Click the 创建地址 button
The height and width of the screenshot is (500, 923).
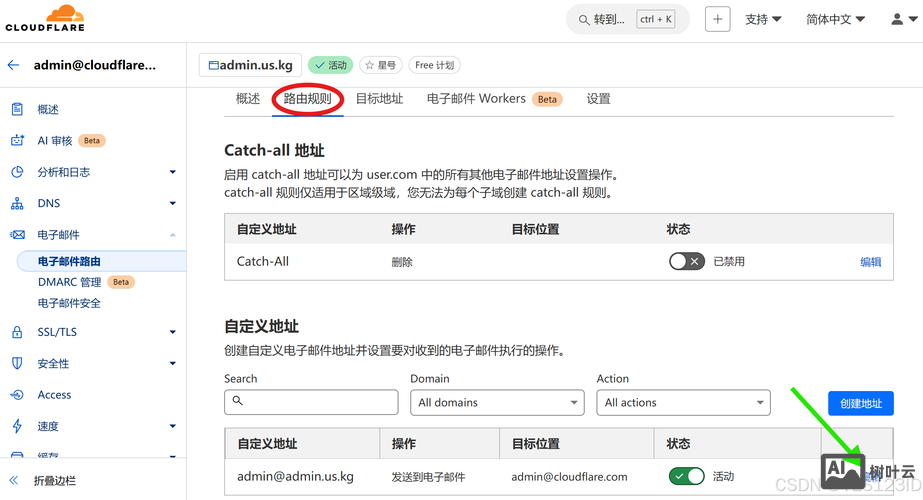(x=860, y=403)
